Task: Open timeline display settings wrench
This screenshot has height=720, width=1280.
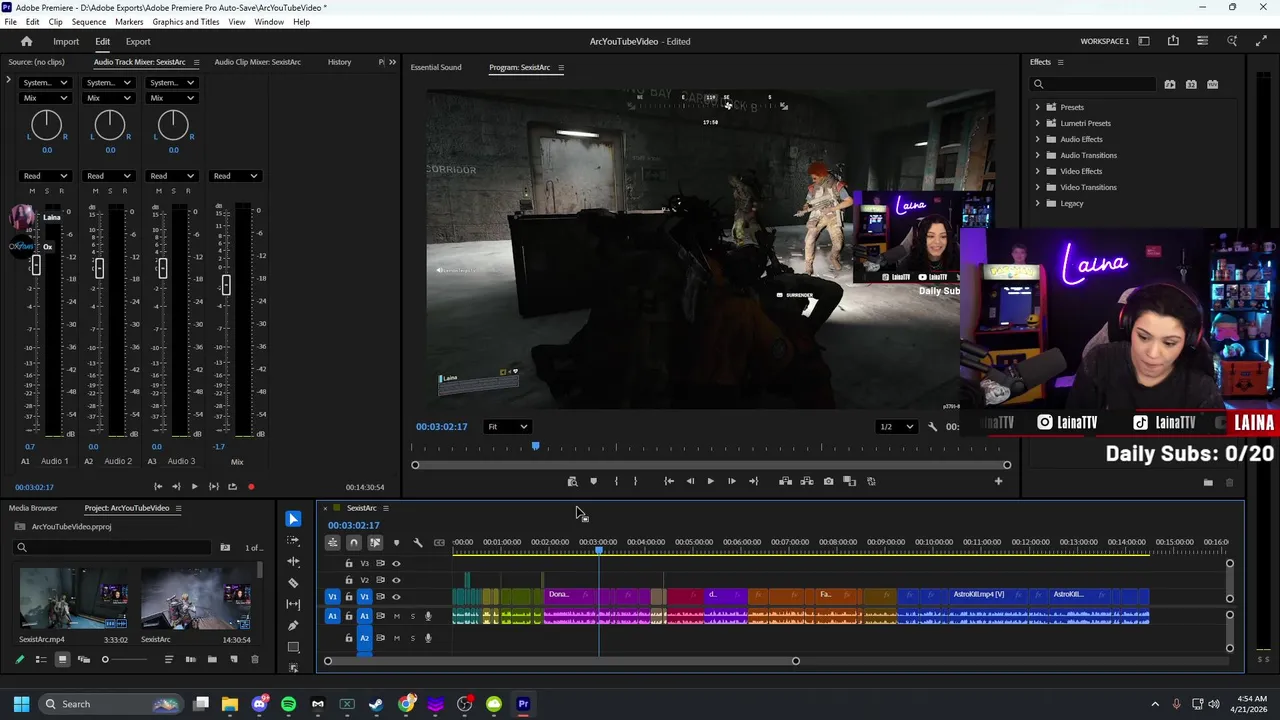Action: coord(418,542)
